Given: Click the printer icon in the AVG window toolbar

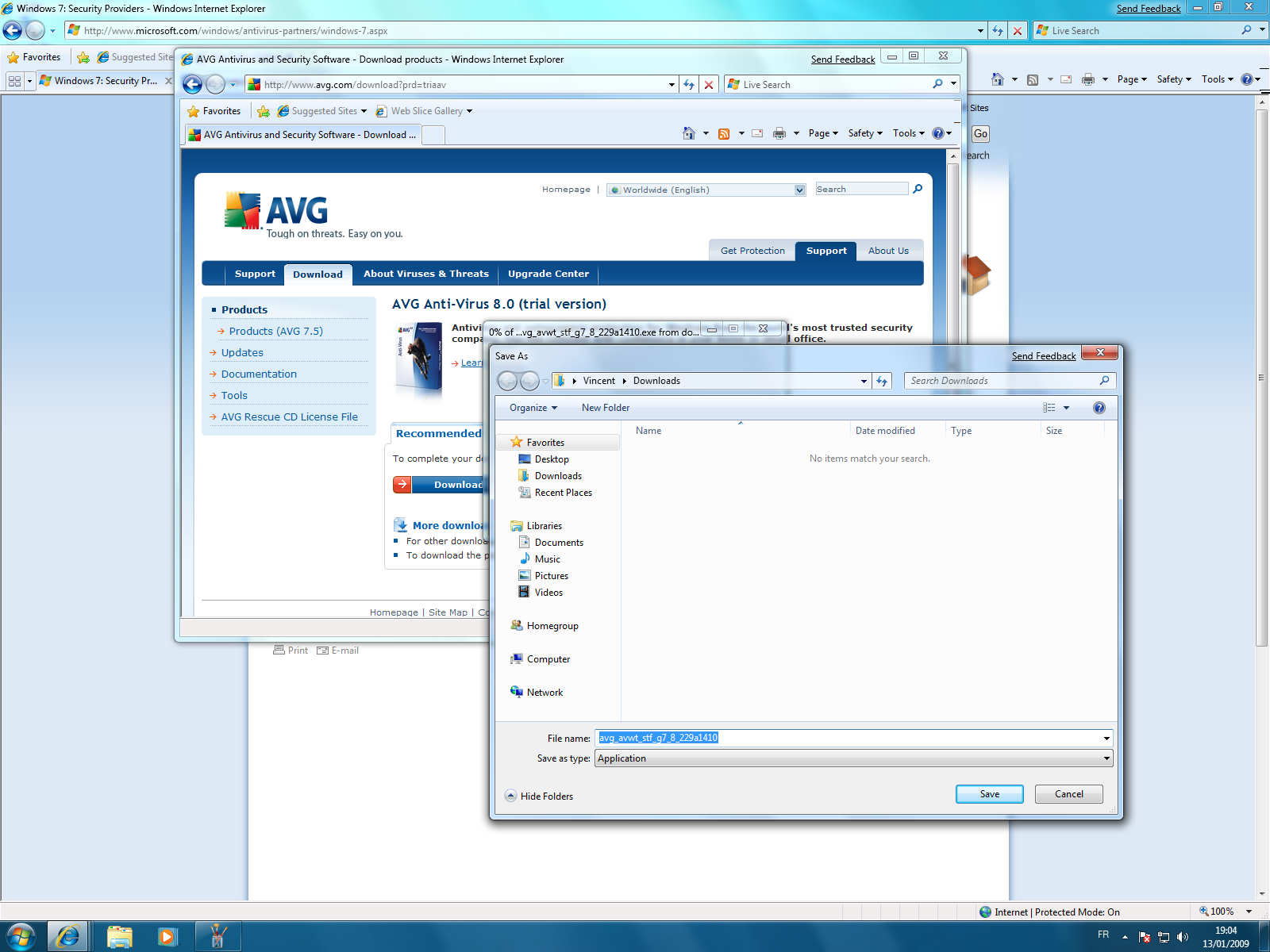Looking at the screenshot, I should (779, 133).
